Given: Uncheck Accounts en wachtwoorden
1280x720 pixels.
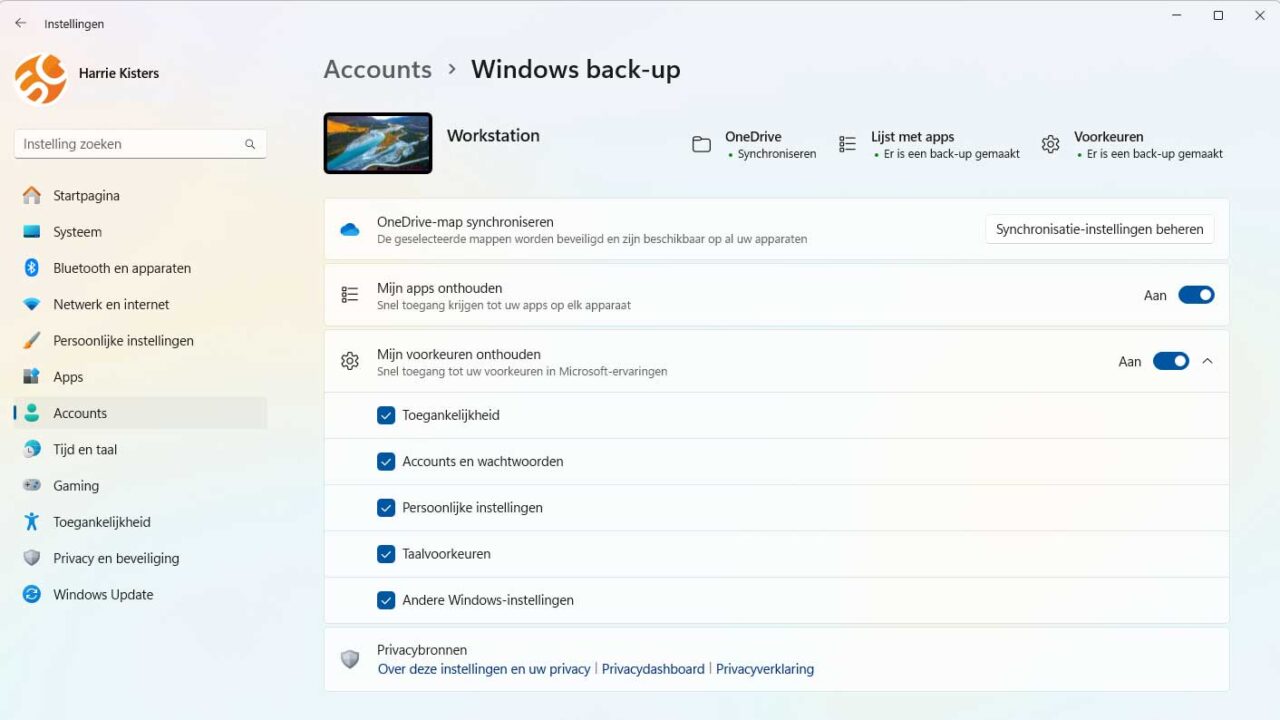Looking at the screenshot, I should [386, 461].
